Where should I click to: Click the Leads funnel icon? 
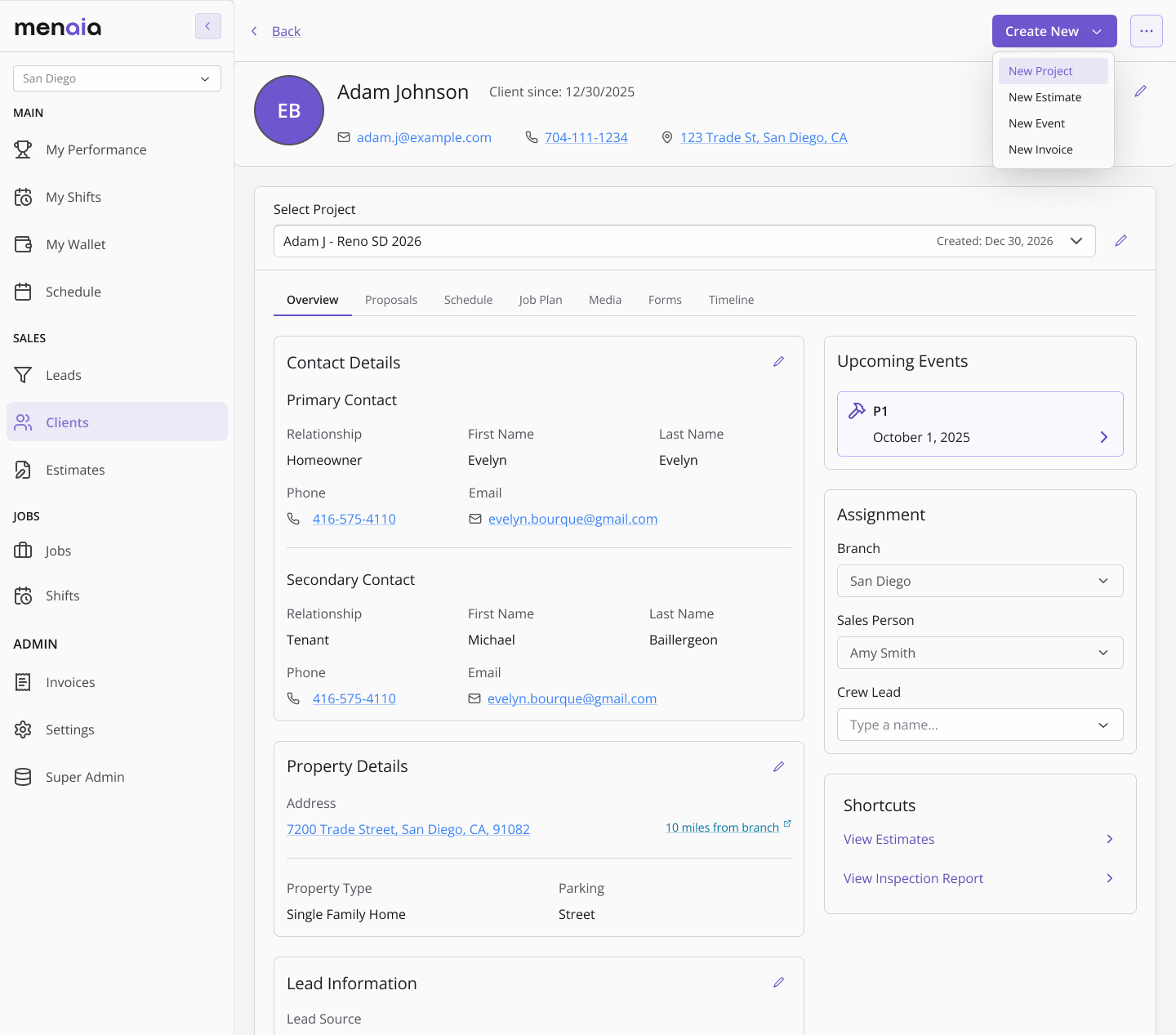tap(23, 375)
